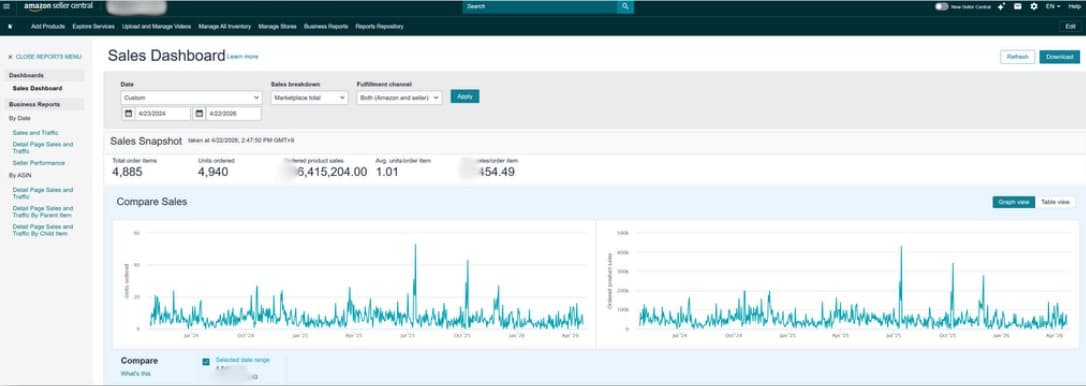Screen dimensions: 1086x386
Task: Open Reports Repository in the favorites bar
Action: click(379, 26)
